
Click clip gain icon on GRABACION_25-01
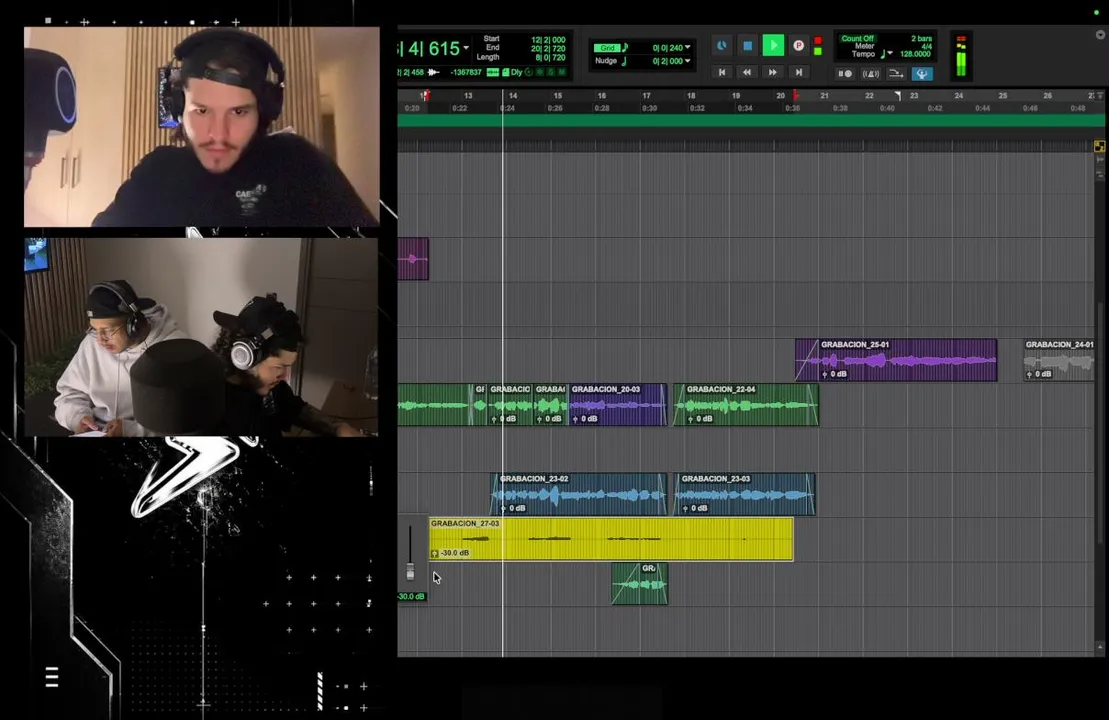click(x=824, y=374)
